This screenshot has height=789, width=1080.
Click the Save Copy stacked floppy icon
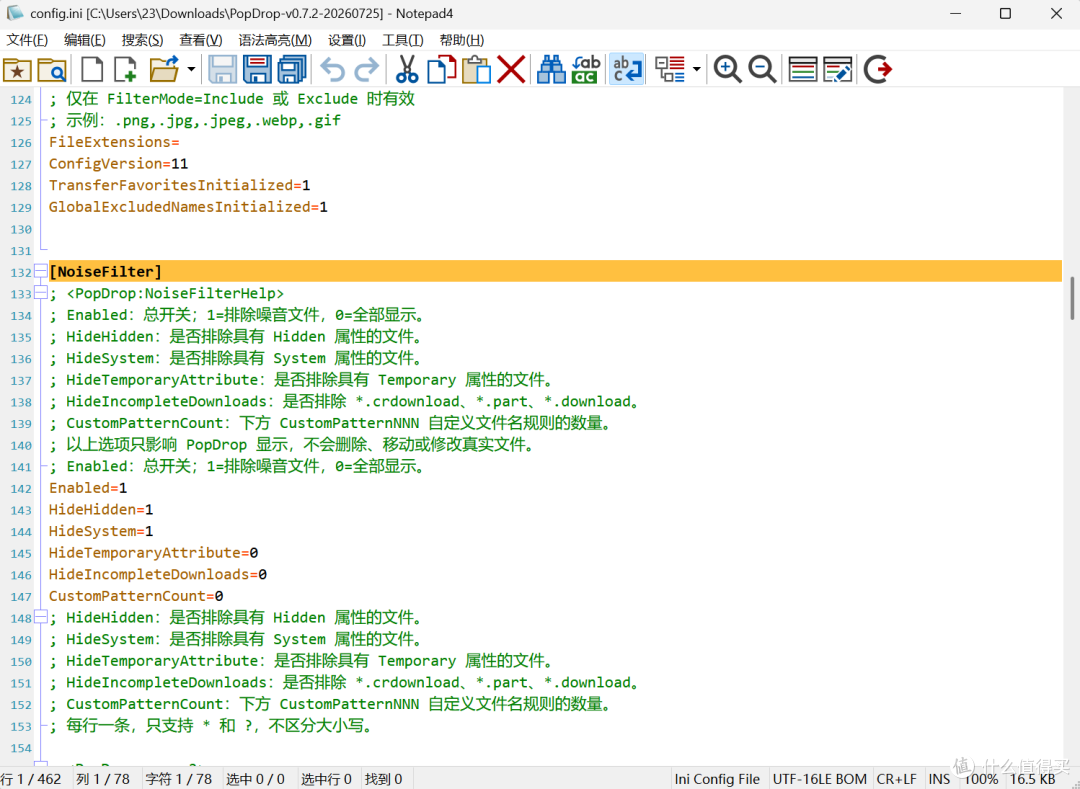(x=292, y=70)
